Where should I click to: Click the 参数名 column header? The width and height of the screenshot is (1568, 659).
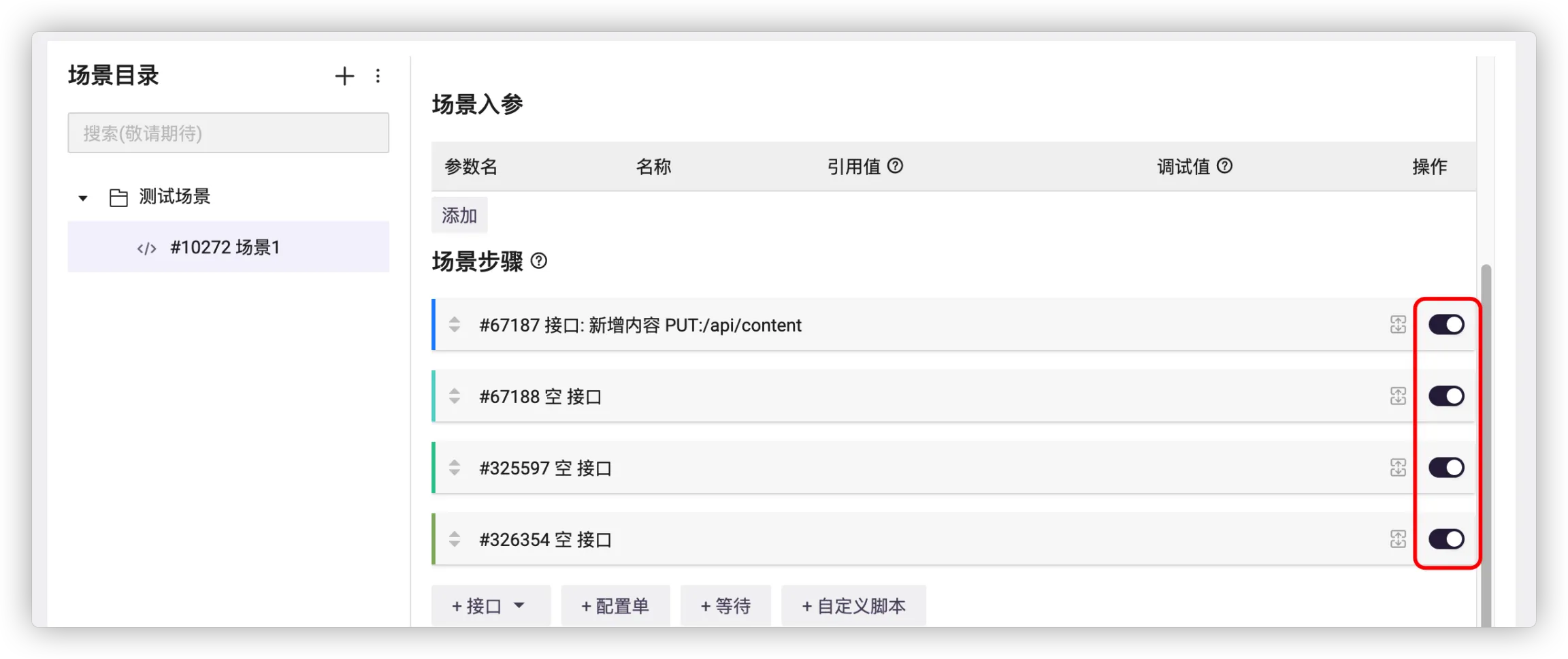[471, 166]
